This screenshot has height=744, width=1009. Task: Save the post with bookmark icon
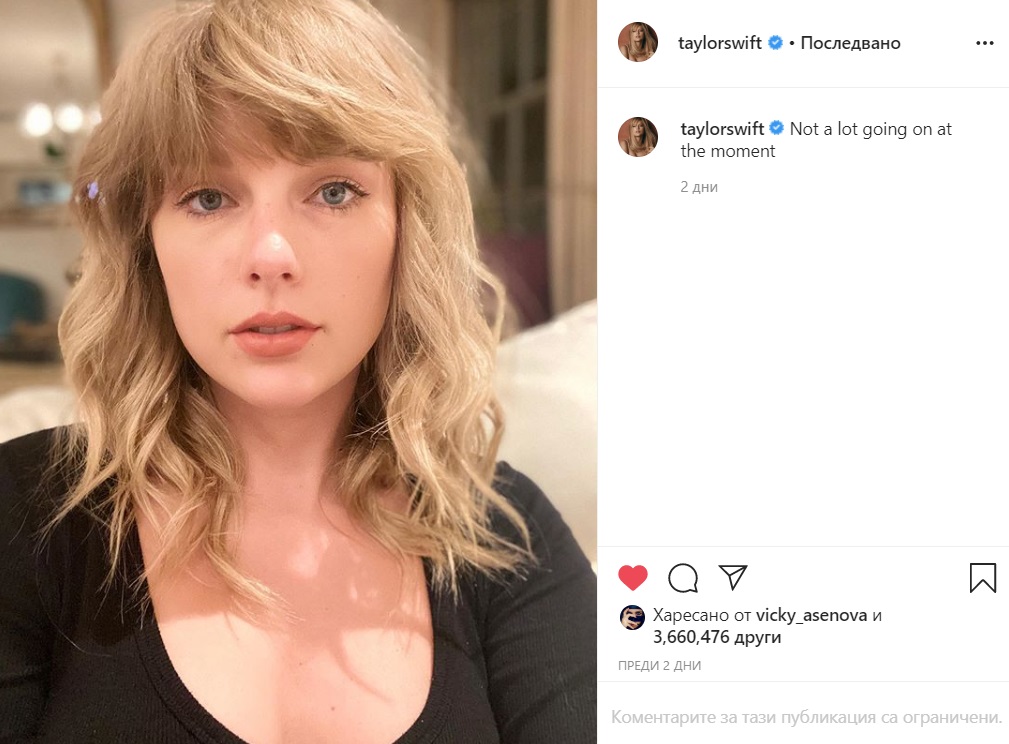pos(983,577)
